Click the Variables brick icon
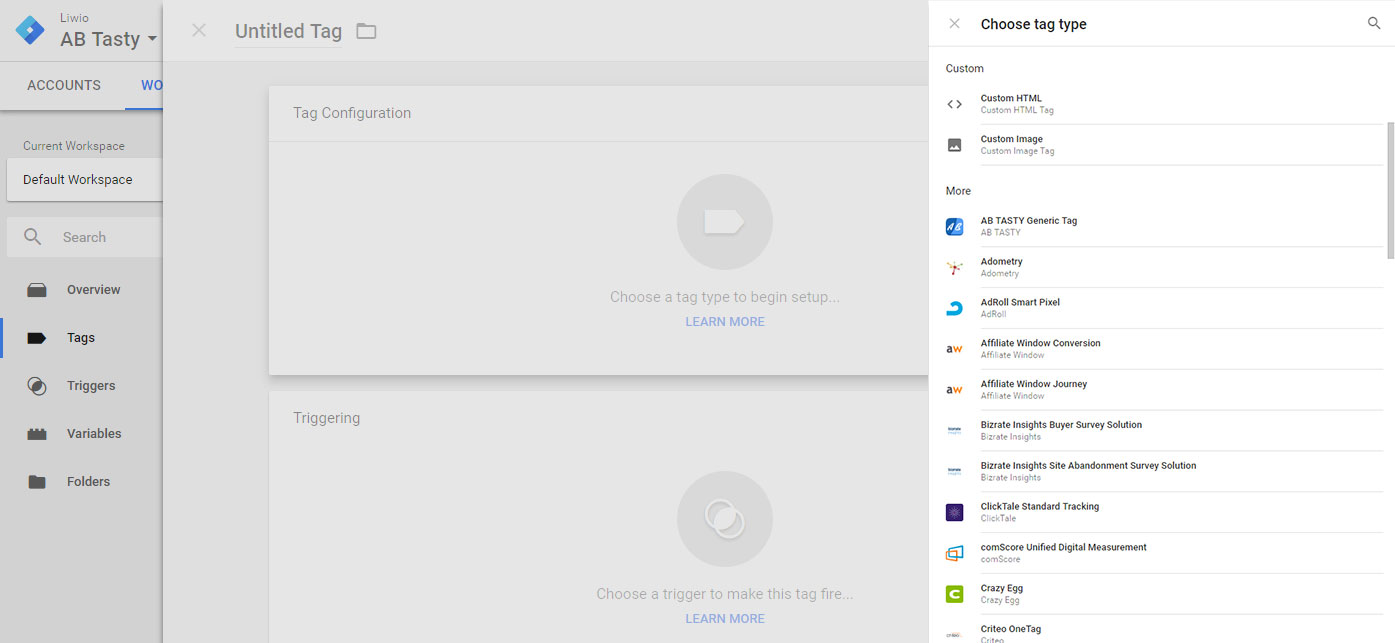Viewport: 1395px width, 643px height. pyautogui.click(x=37, y=434)
